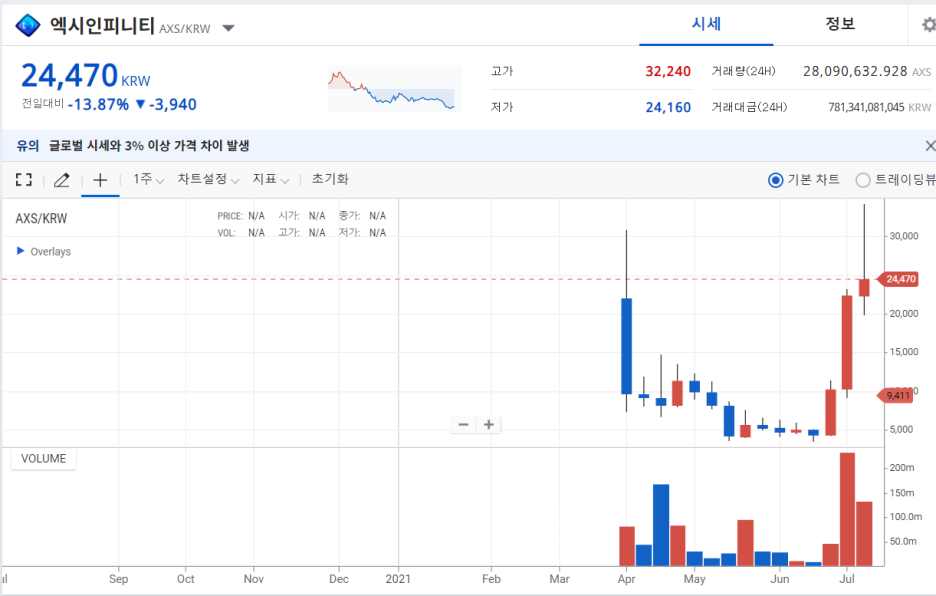The height and width of the screenshot is (596, 936).
Task: Select the pencil drawing tool
Action: point(61,180)
